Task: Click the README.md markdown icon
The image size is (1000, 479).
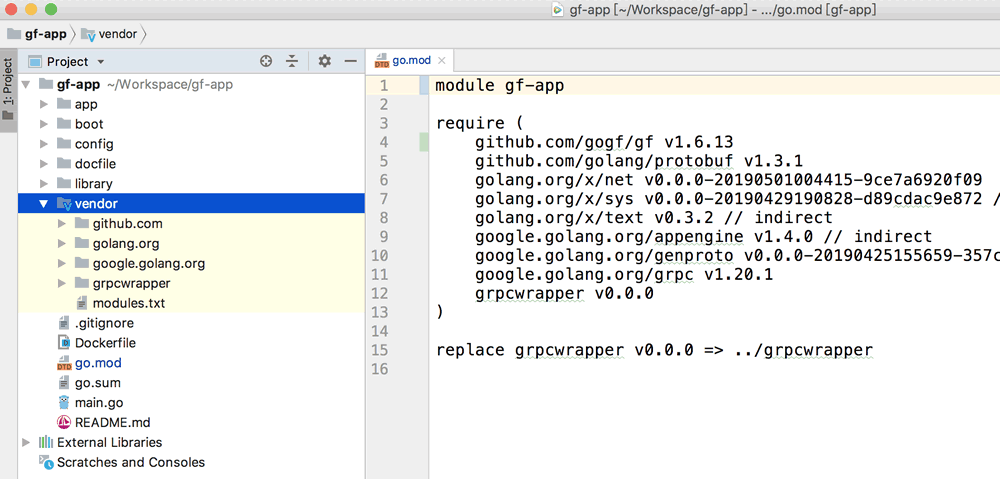Action: point(64,422)
